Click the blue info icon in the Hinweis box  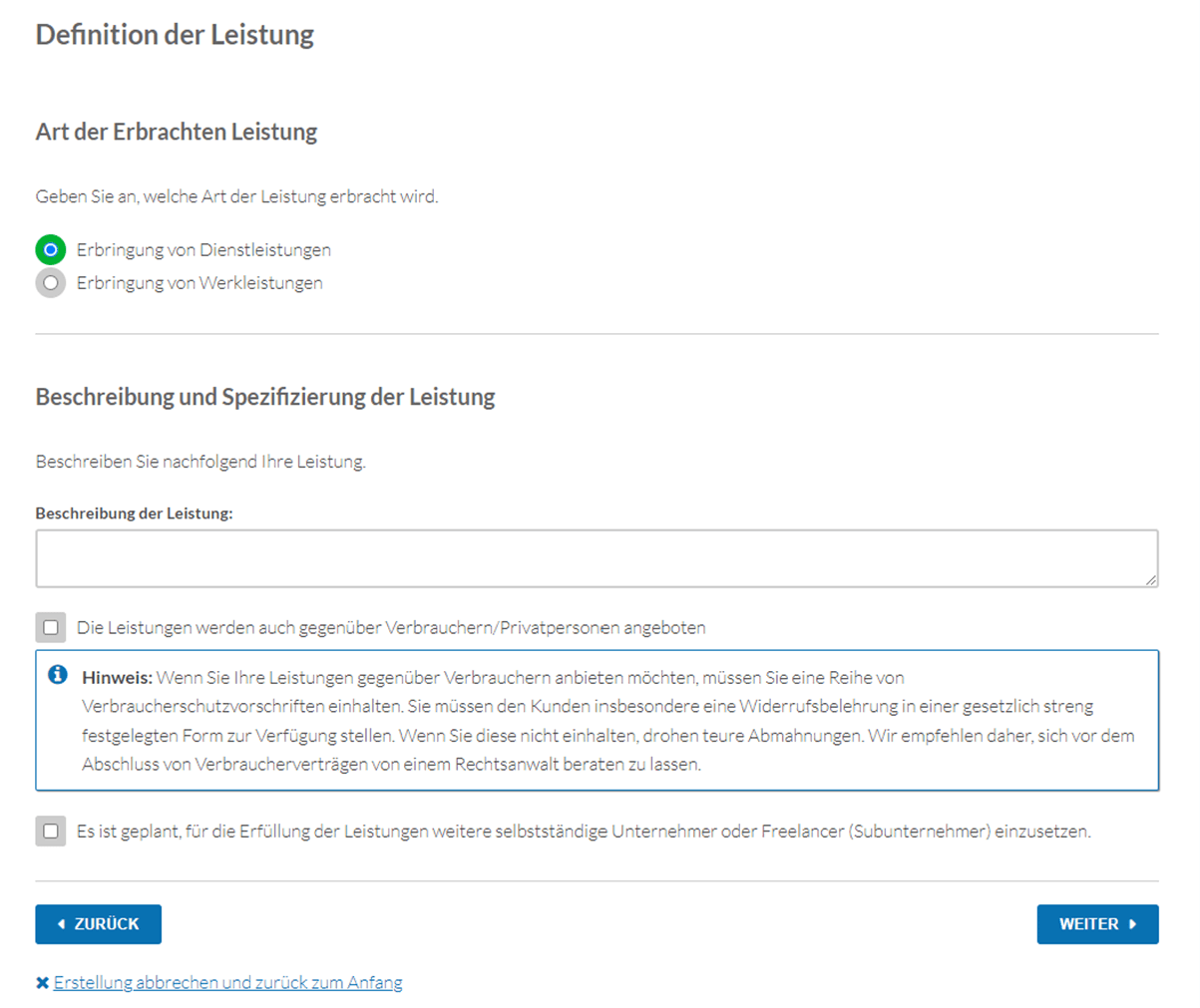[x=58, y=676]
